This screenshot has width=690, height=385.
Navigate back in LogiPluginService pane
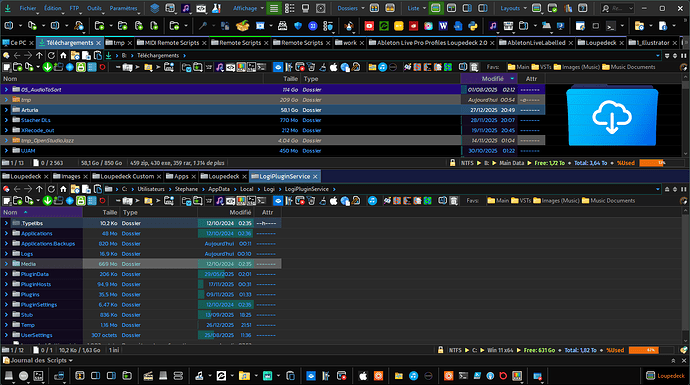click(x=17, y=189)
